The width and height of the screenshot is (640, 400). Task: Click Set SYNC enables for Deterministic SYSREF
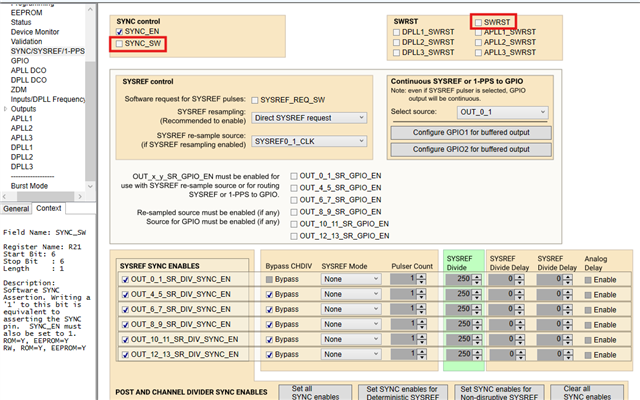402,392
